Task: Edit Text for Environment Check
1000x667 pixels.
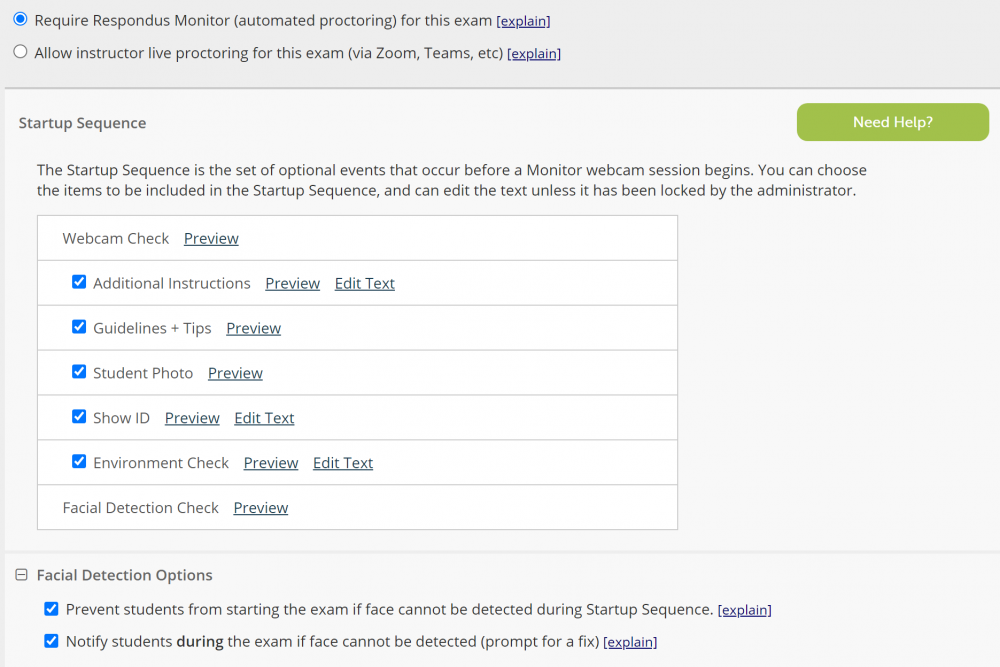Action: click(x=342, y=463)
